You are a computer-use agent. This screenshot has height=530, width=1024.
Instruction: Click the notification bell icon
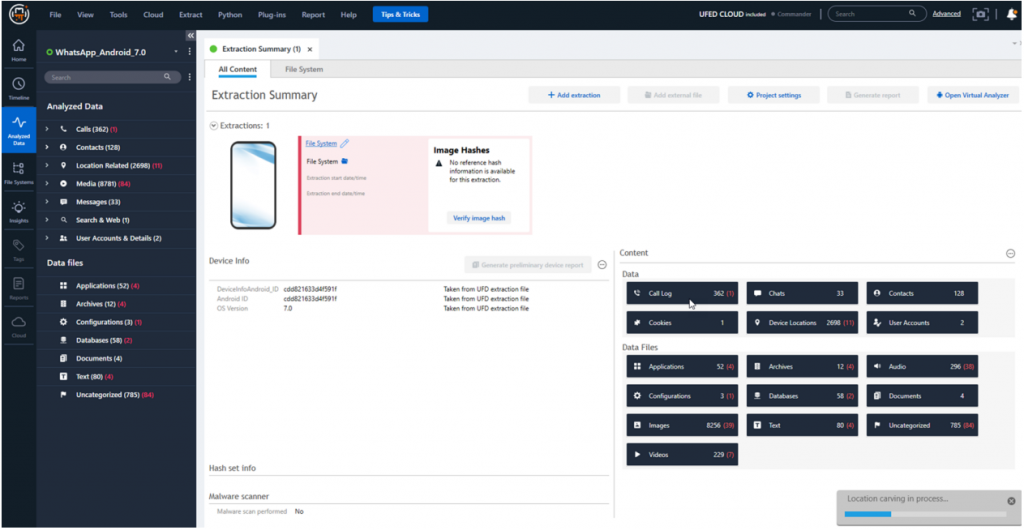1012,14
